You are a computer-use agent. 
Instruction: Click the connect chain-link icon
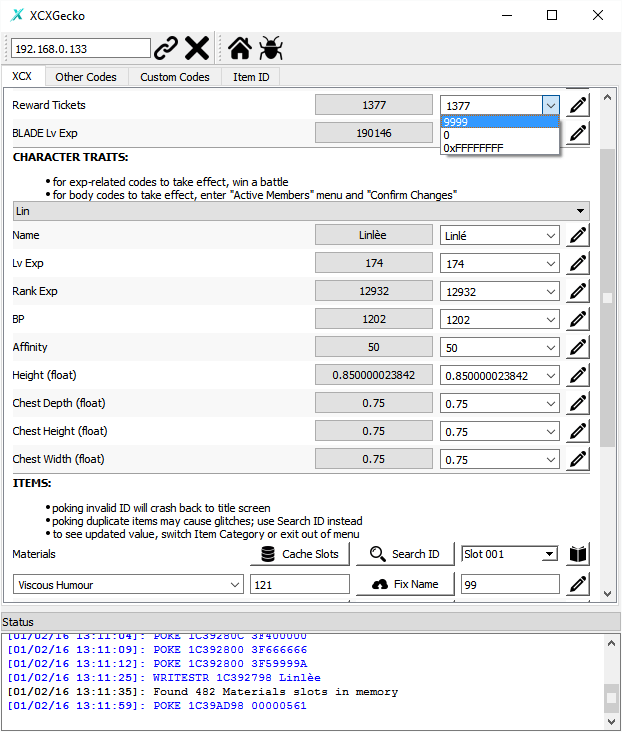(166, 48)
